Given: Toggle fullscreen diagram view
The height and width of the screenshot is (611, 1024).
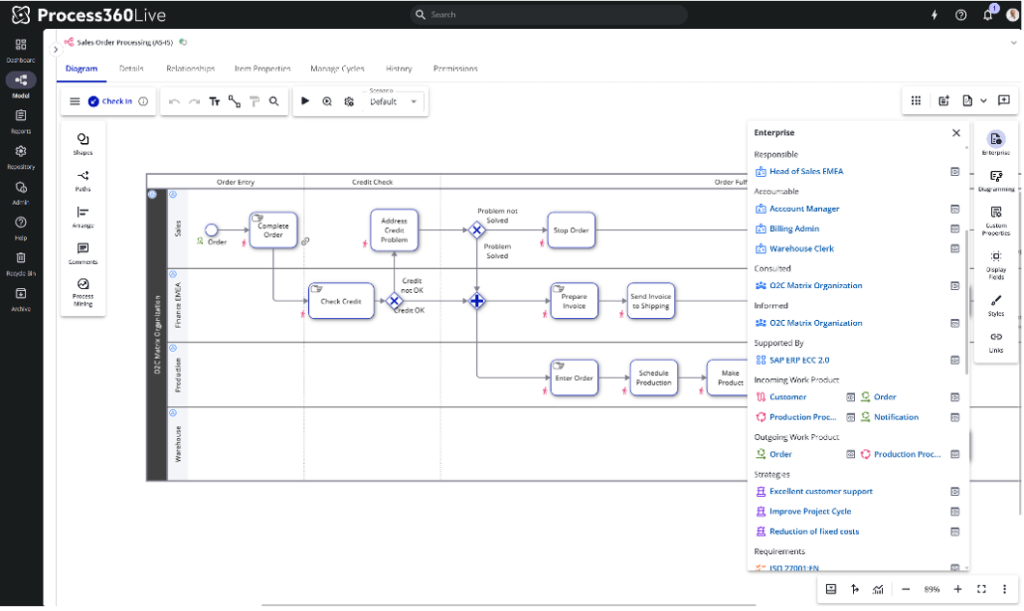Looking at the screenshot, I should pos(981,589).
